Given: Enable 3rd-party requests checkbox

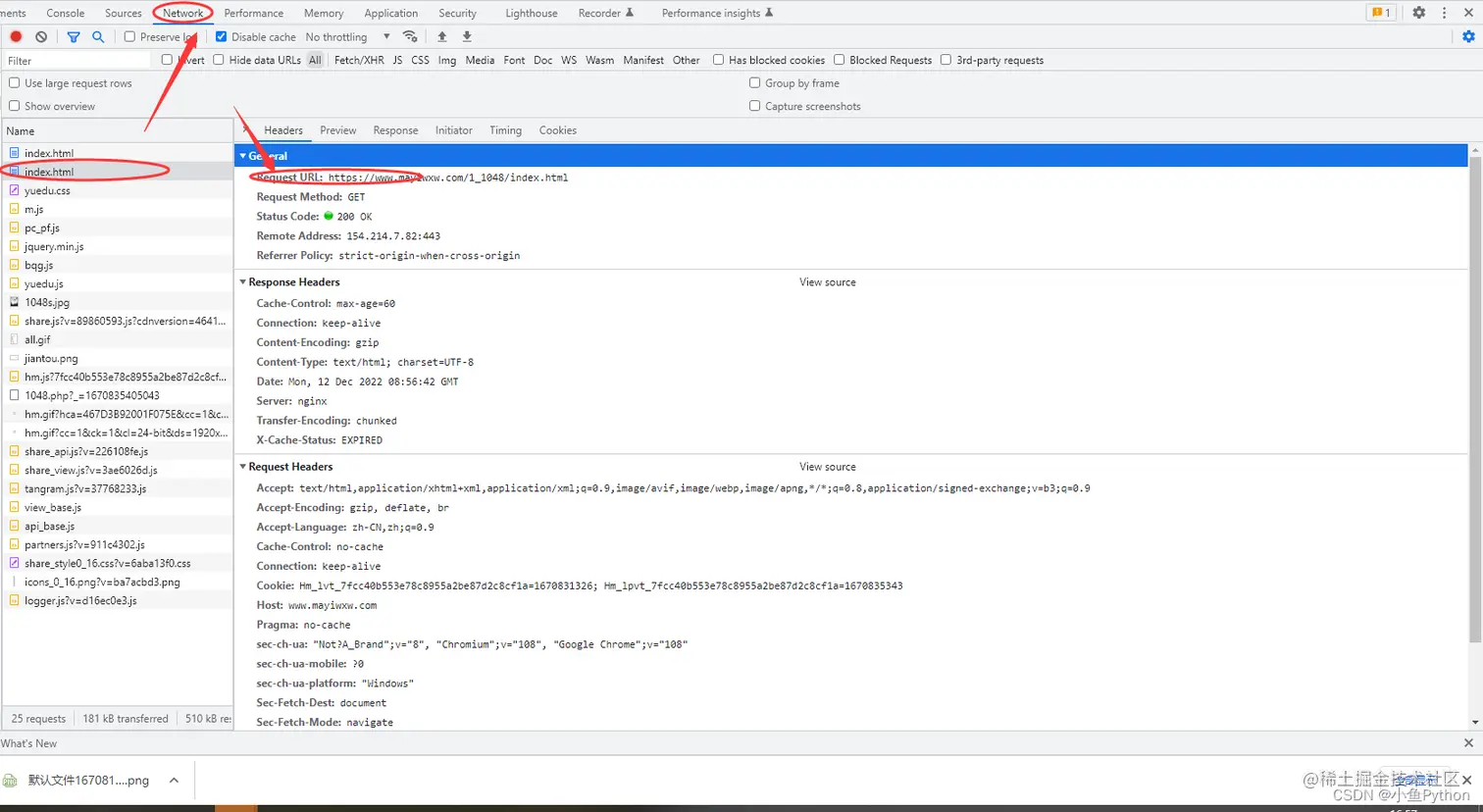Looking at the screenshot, I should (x=946, y=60).
